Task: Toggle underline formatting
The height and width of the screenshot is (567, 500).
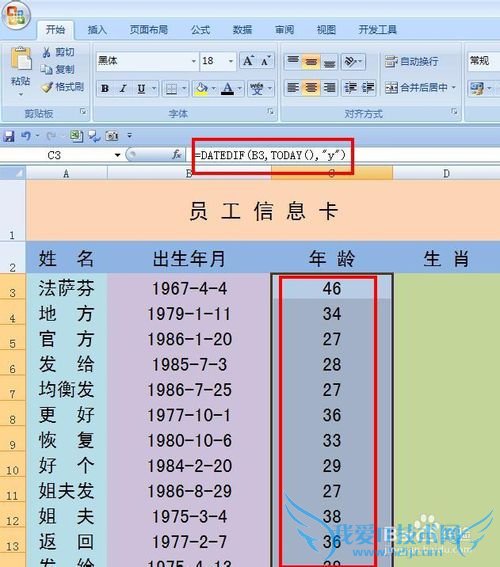Action: coord(141,88)
